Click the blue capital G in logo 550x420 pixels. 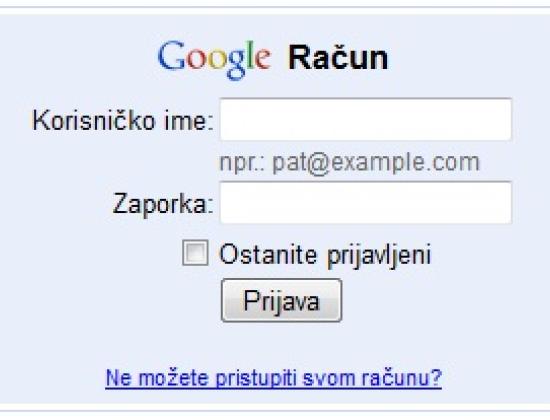point(172,55)
